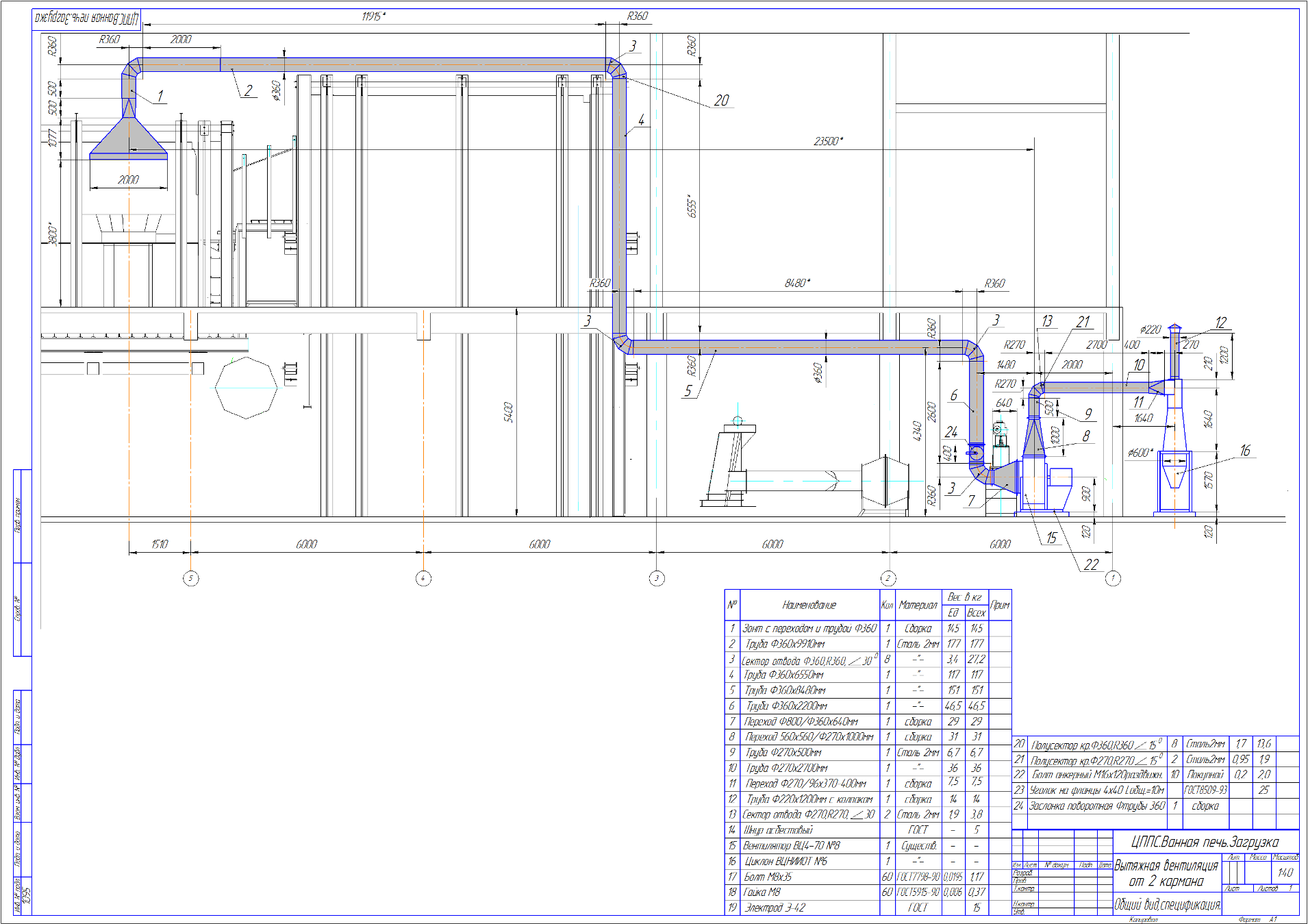Click callout number 12 near chimney

(x=1221, y=323)
